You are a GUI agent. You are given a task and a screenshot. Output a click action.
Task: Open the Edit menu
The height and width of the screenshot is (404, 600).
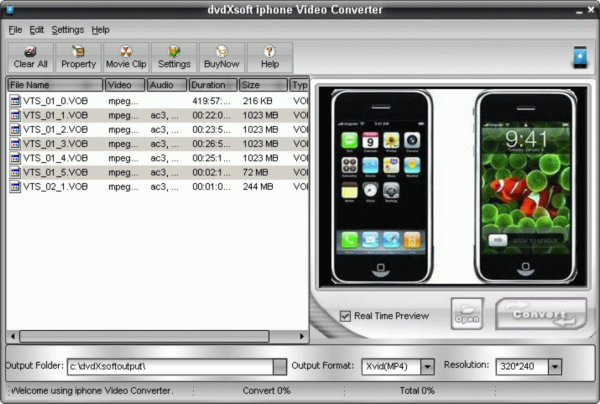pyautogui.click(x=37, y=30)
